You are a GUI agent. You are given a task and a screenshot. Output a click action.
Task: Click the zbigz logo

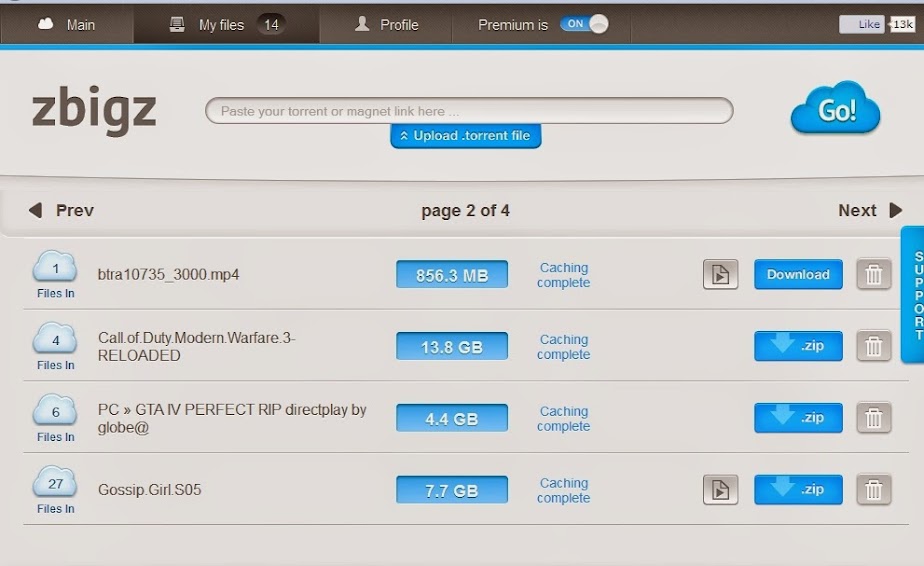(x=94, y=110)
